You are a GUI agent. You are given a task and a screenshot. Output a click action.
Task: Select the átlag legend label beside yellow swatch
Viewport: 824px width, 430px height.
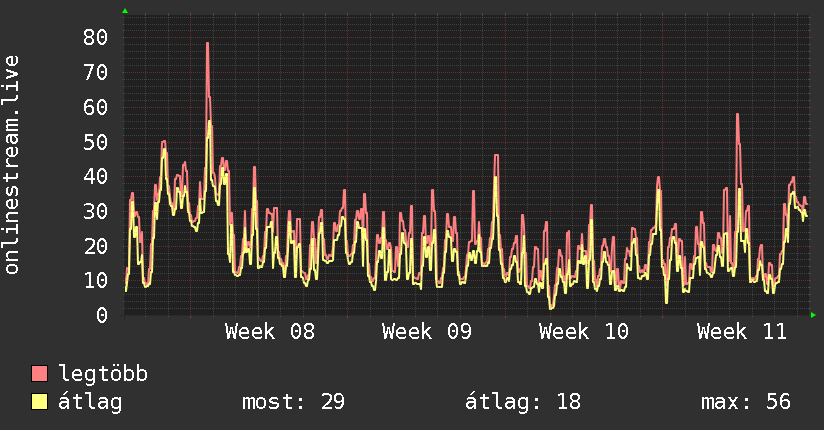click(90, 402)
